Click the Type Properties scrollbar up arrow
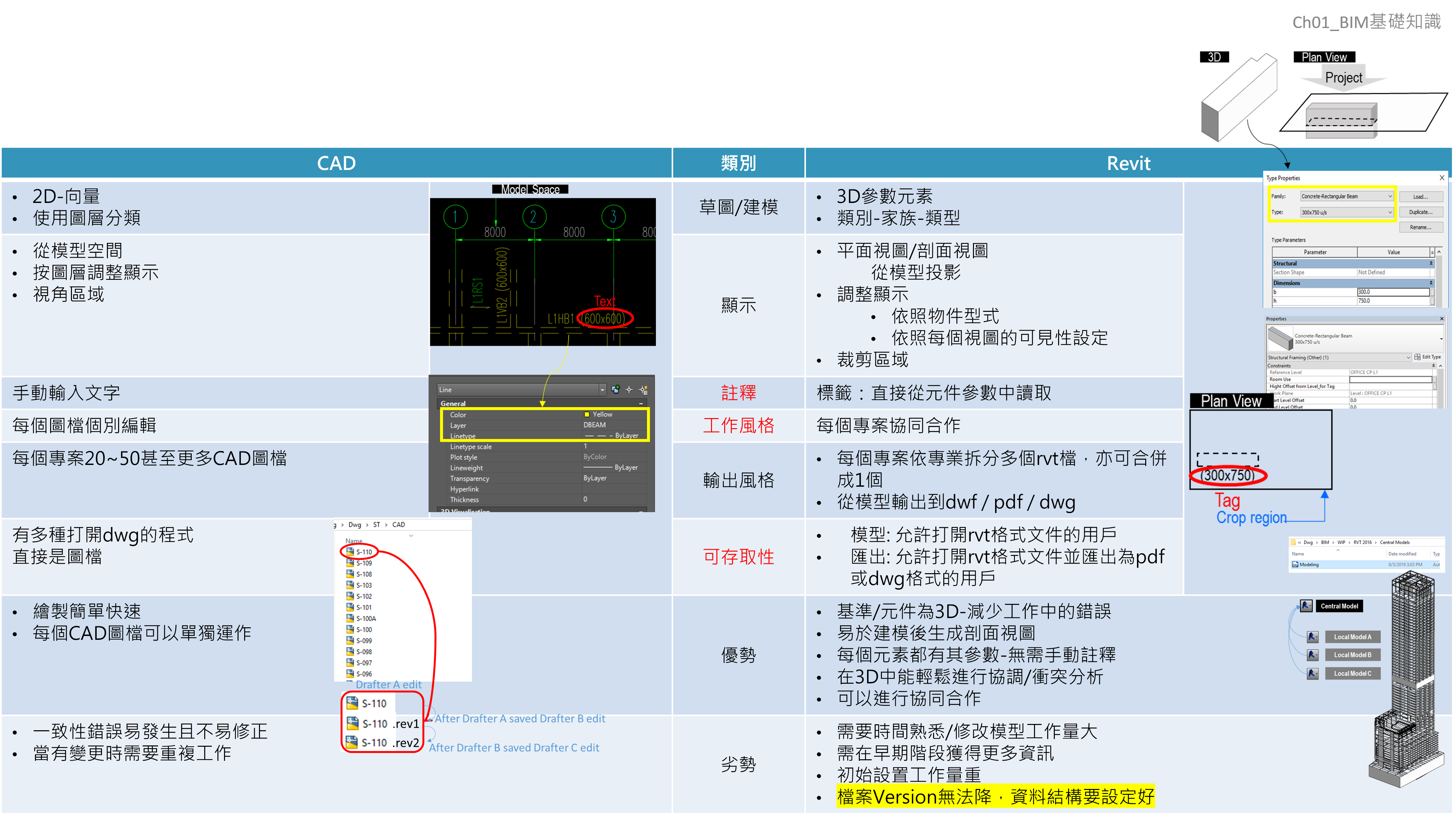 tap(1439, 252)
